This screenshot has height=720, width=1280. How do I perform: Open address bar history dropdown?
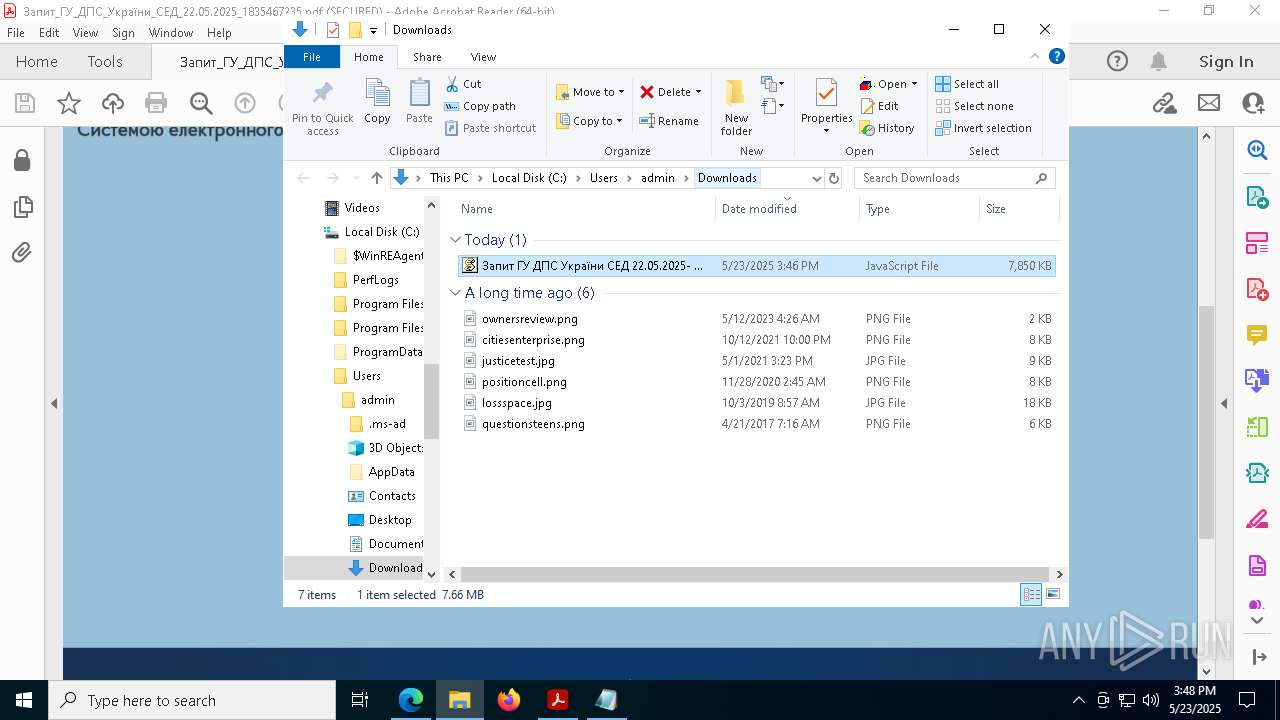pyautogui.click(x=816, y=178)
